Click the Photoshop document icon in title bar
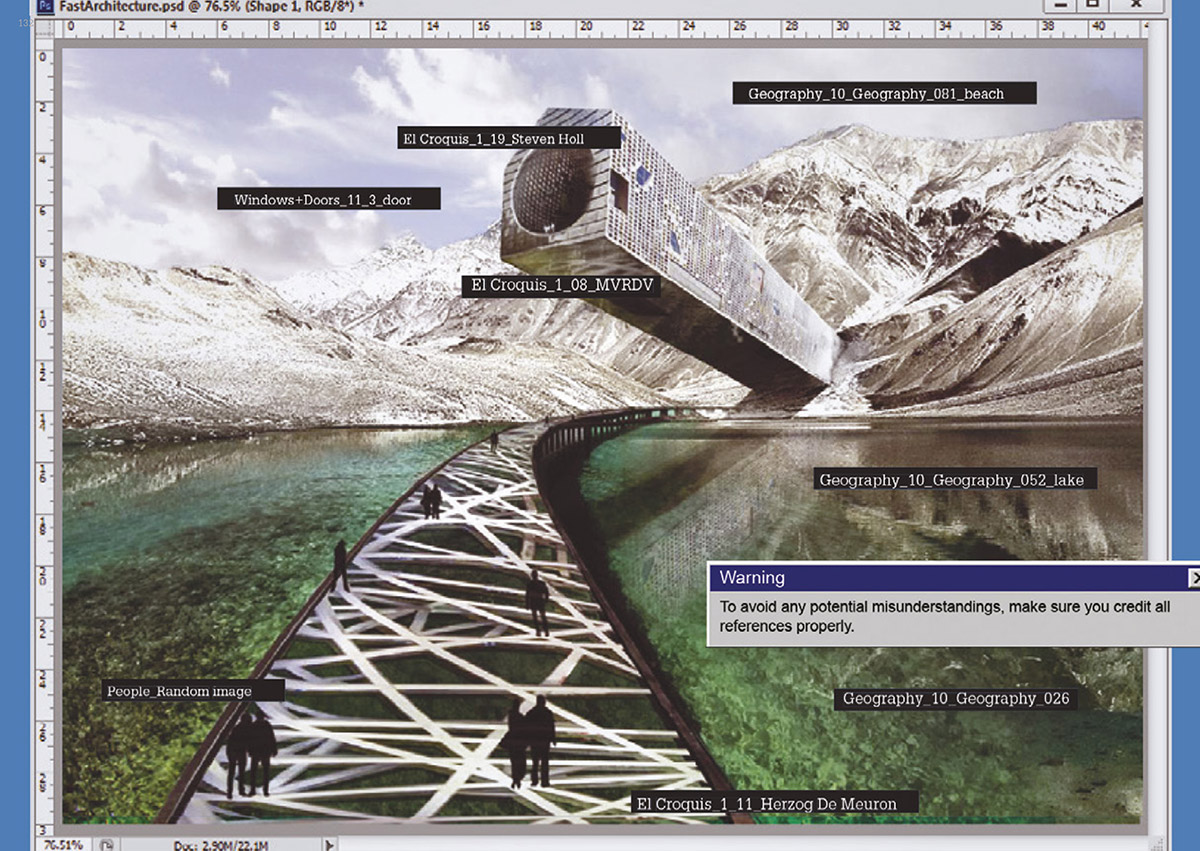The height and width of the screenshot is (851, 1200). click(45, 6)
